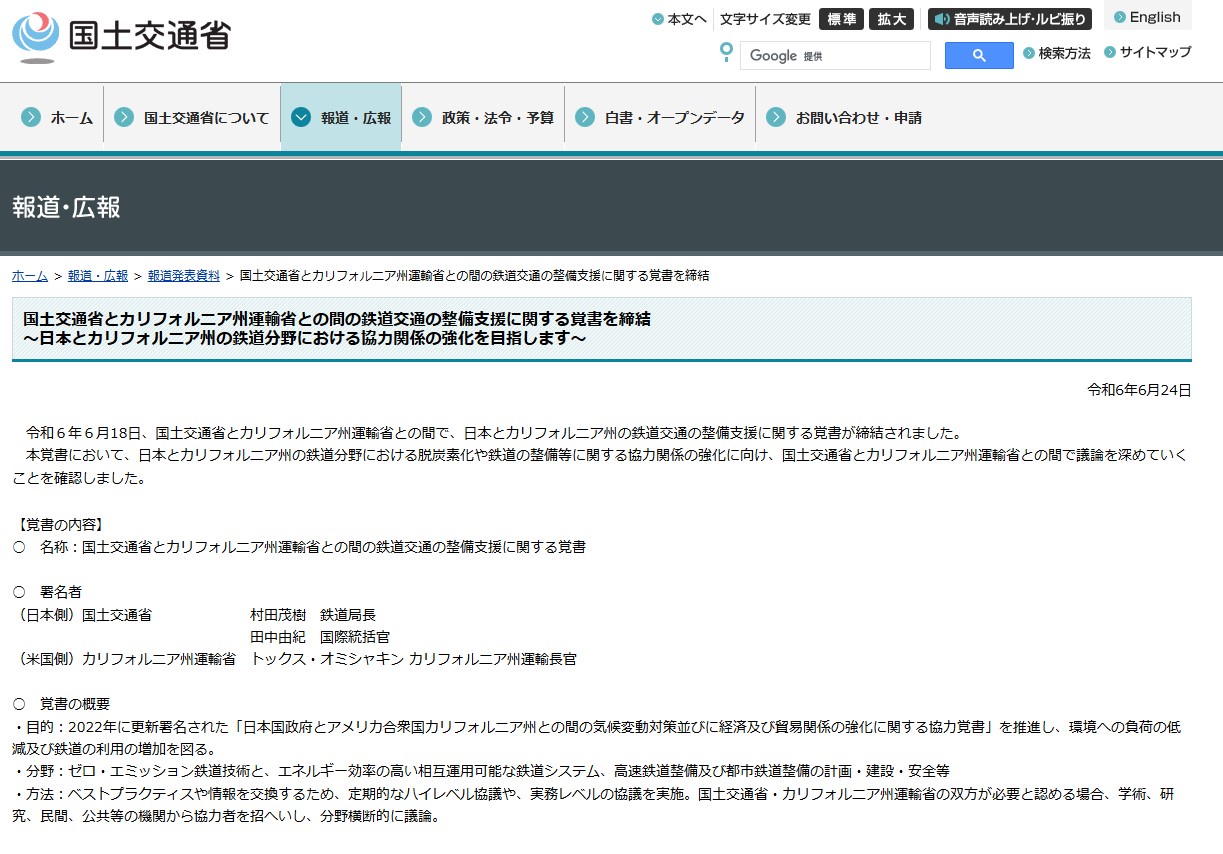Click the arrow icon beside サイトマップ
This screenshot has width=1223, height=854.
[x=1109, y=53]
